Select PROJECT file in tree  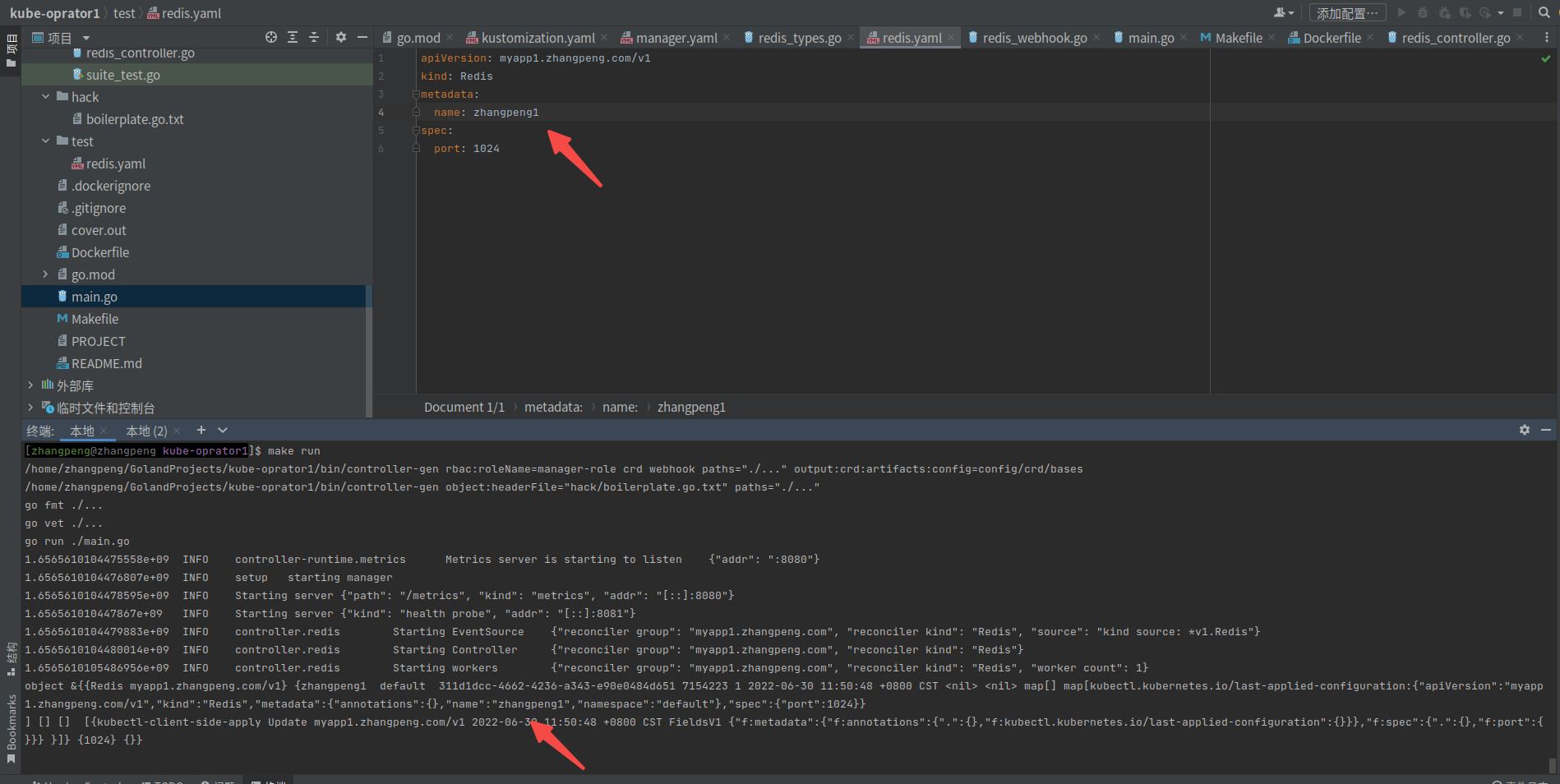98,341
